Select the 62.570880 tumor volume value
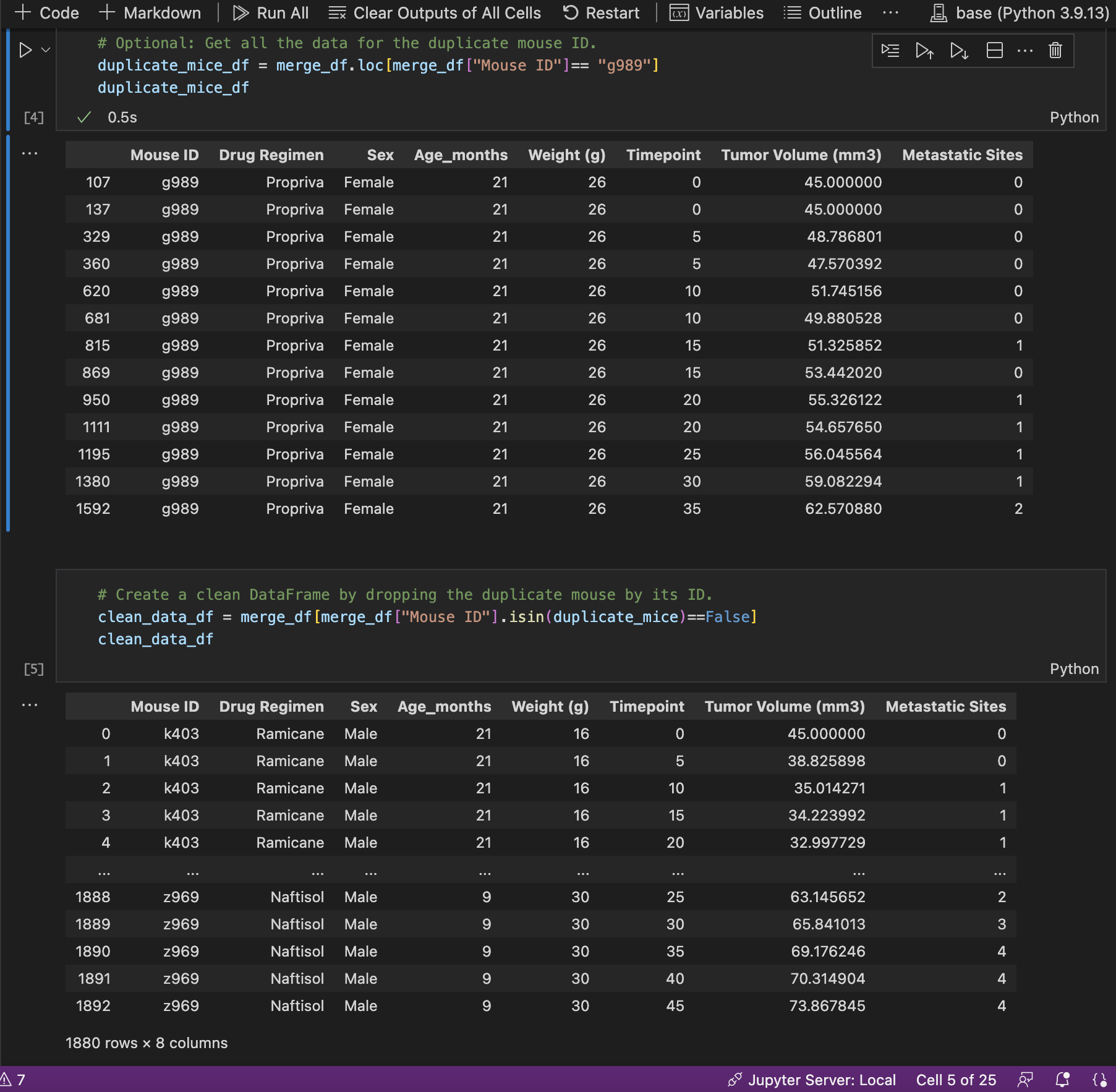 click(x=843, y=509)
